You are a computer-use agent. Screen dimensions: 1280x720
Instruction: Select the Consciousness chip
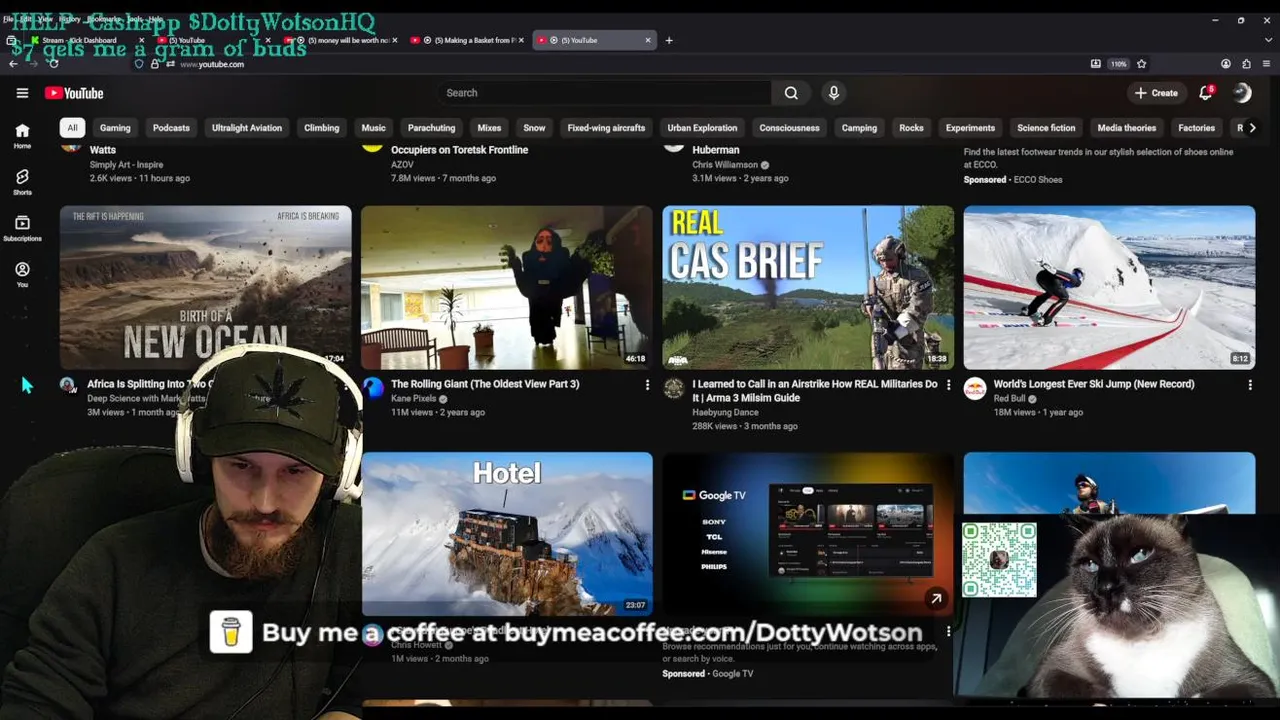(789, 128)
